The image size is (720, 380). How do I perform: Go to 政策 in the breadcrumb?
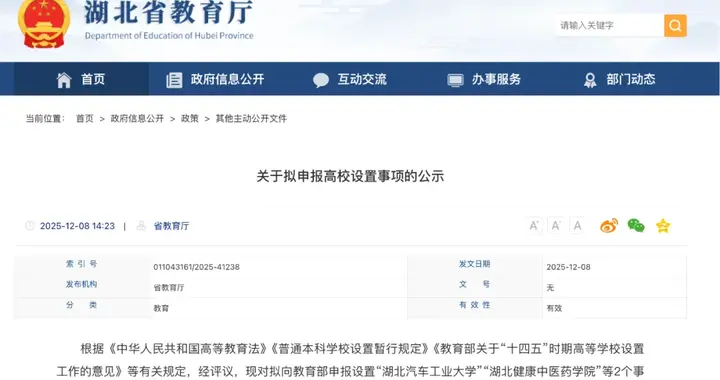click(x=190, y=119)
